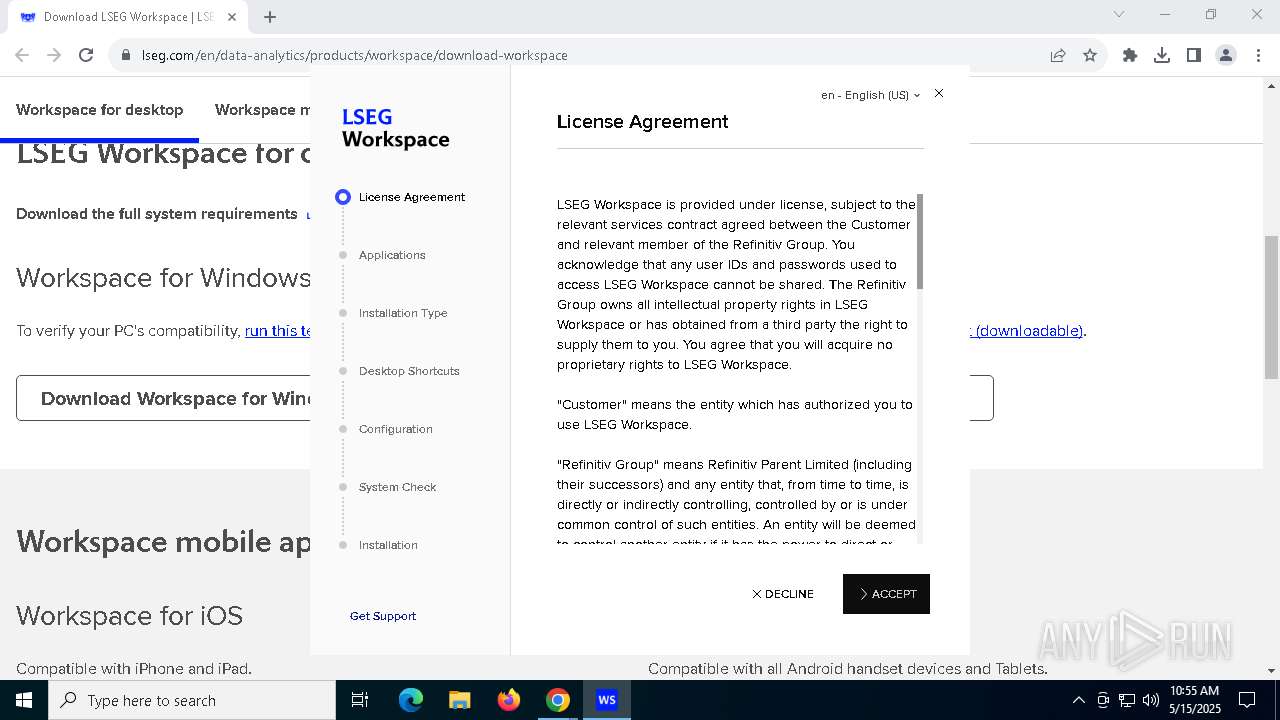Click the browser back arrow
Viewport: 1280px width, 720px height.
(22, 55)
